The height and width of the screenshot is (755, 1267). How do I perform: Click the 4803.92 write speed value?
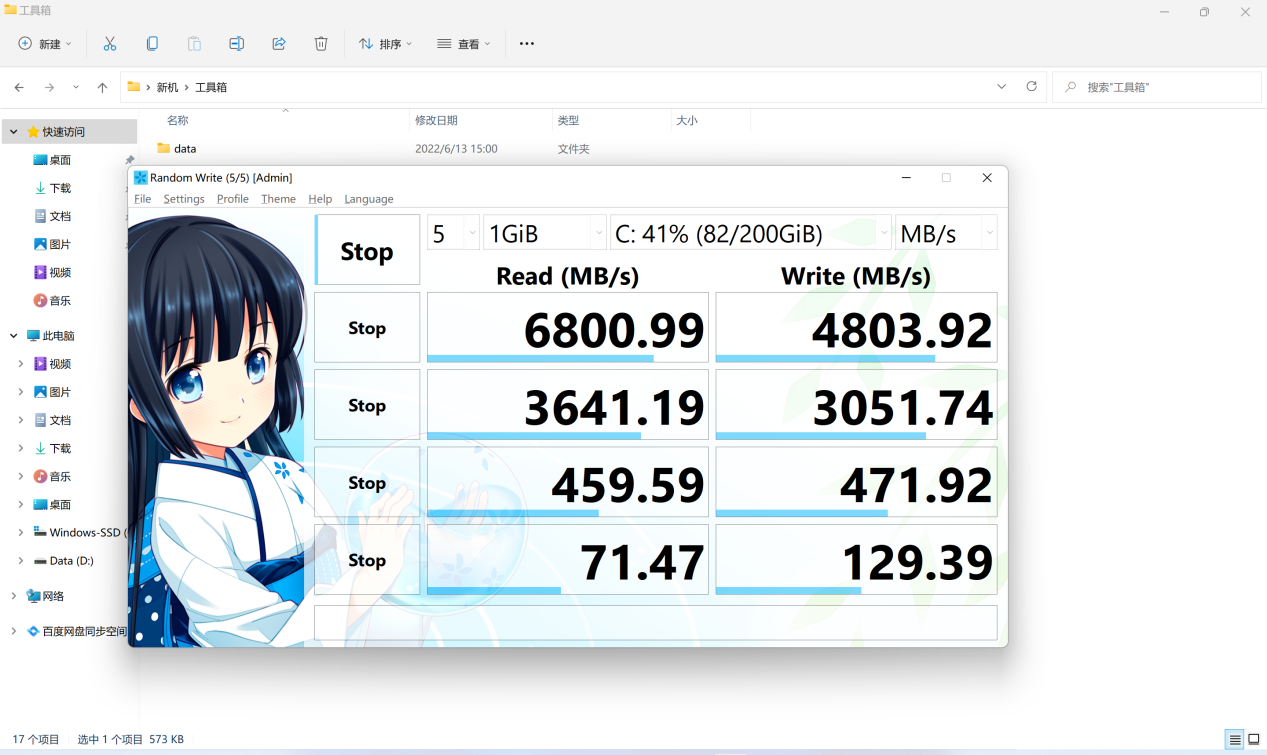[x=857, y=328]
